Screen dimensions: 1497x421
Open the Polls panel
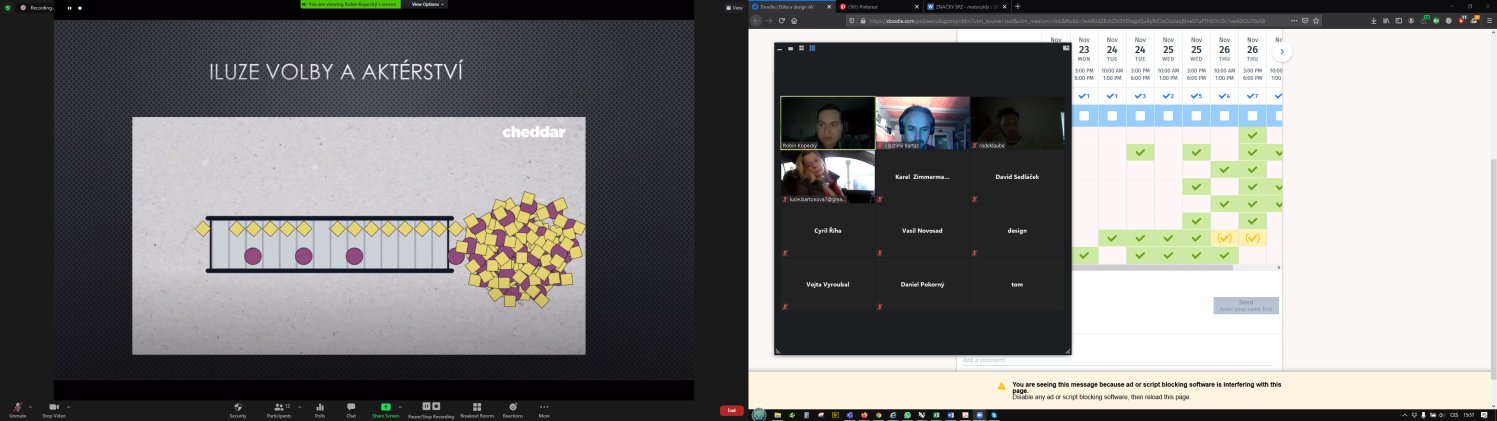click(319, 407)
